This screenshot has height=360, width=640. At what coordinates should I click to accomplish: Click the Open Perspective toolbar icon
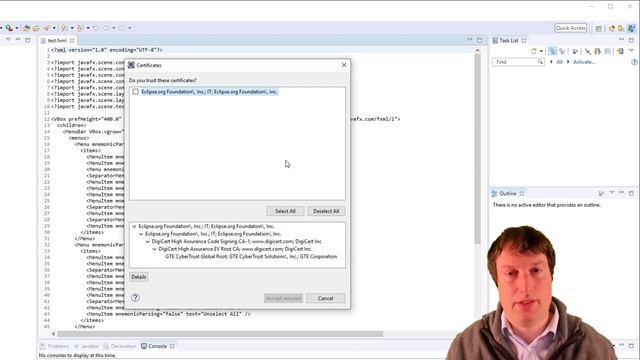(599, 28)
